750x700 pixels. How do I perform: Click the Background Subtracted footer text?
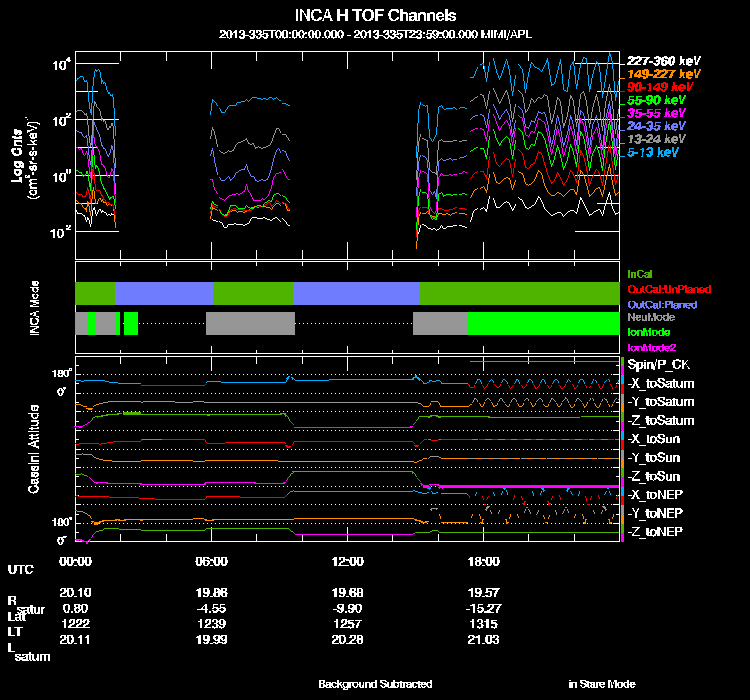pyautogui.click(x=375, y=684)
